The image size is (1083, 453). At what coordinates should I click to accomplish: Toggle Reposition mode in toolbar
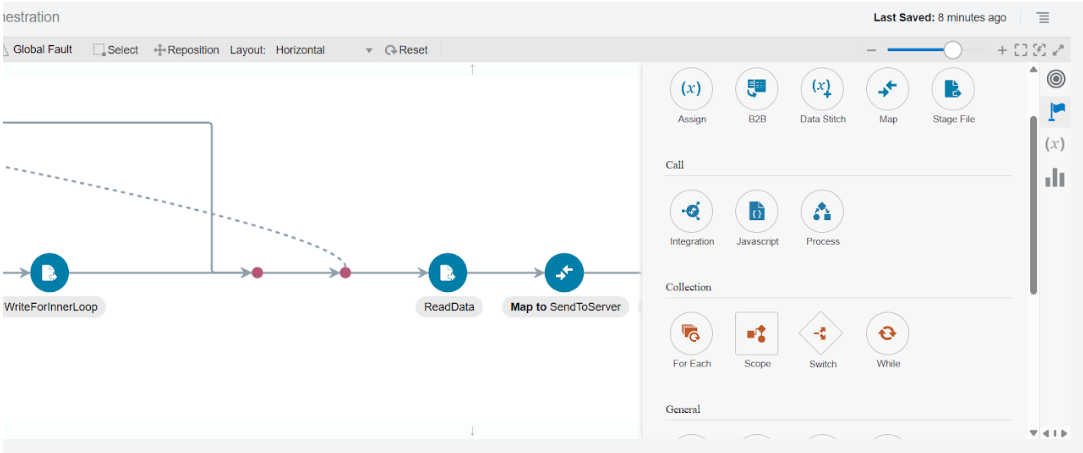[186, 50]
